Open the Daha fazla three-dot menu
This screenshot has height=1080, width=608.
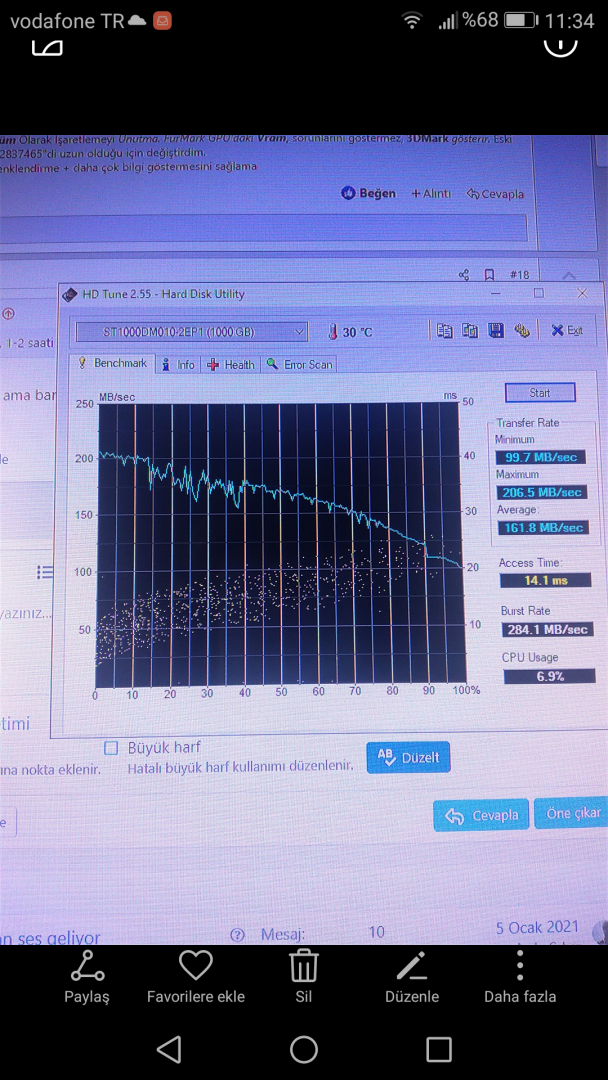click(x=520, y=966)
